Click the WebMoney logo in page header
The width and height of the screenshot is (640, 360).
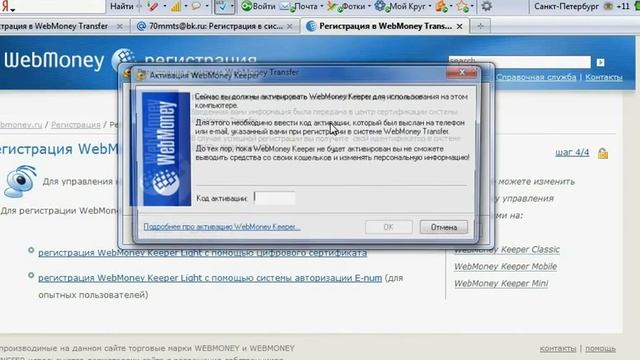69,60
